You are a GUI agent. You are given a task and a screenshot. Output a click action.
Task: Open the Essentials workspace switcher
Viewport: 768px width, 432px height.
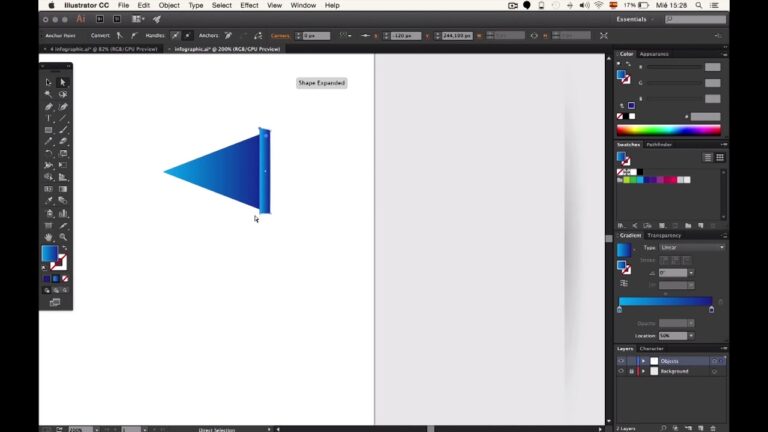[x=635, y=19]
